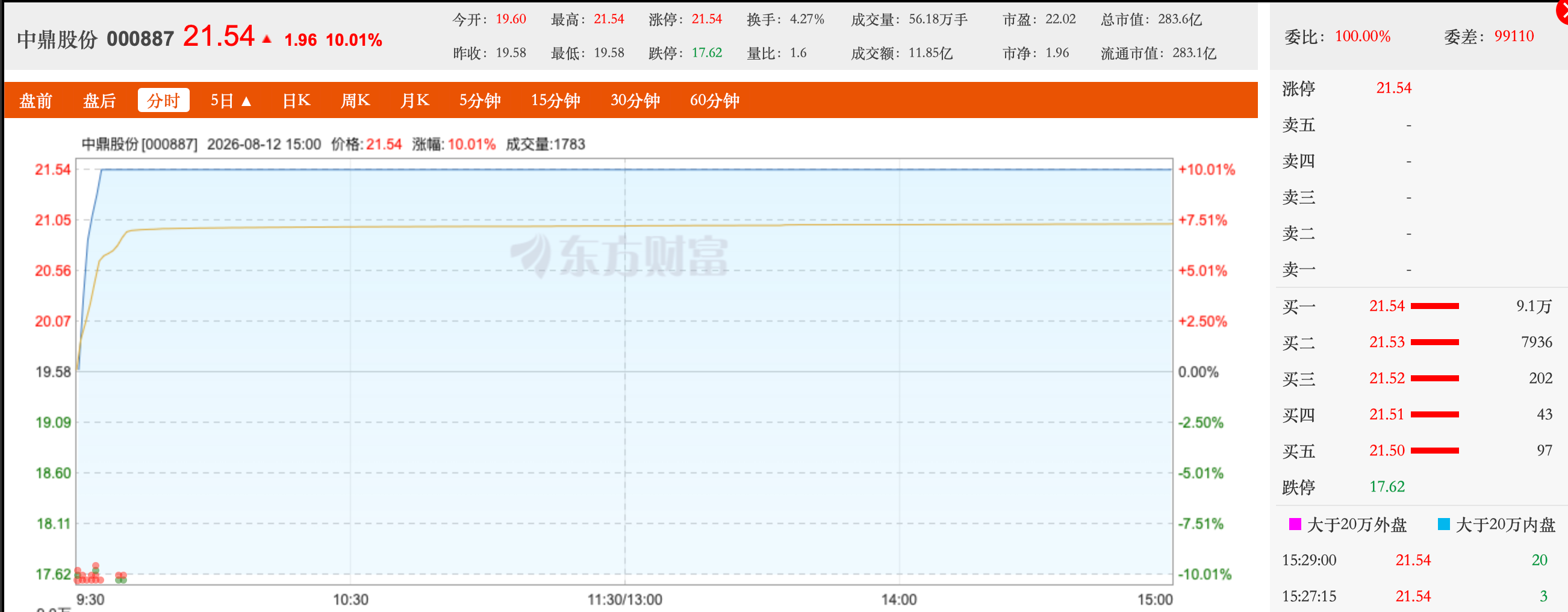Screen dimensions: 1568x612
Task: Open the 30分钟 chart tab
Action: pyautogui.click(x=635, y=101)
